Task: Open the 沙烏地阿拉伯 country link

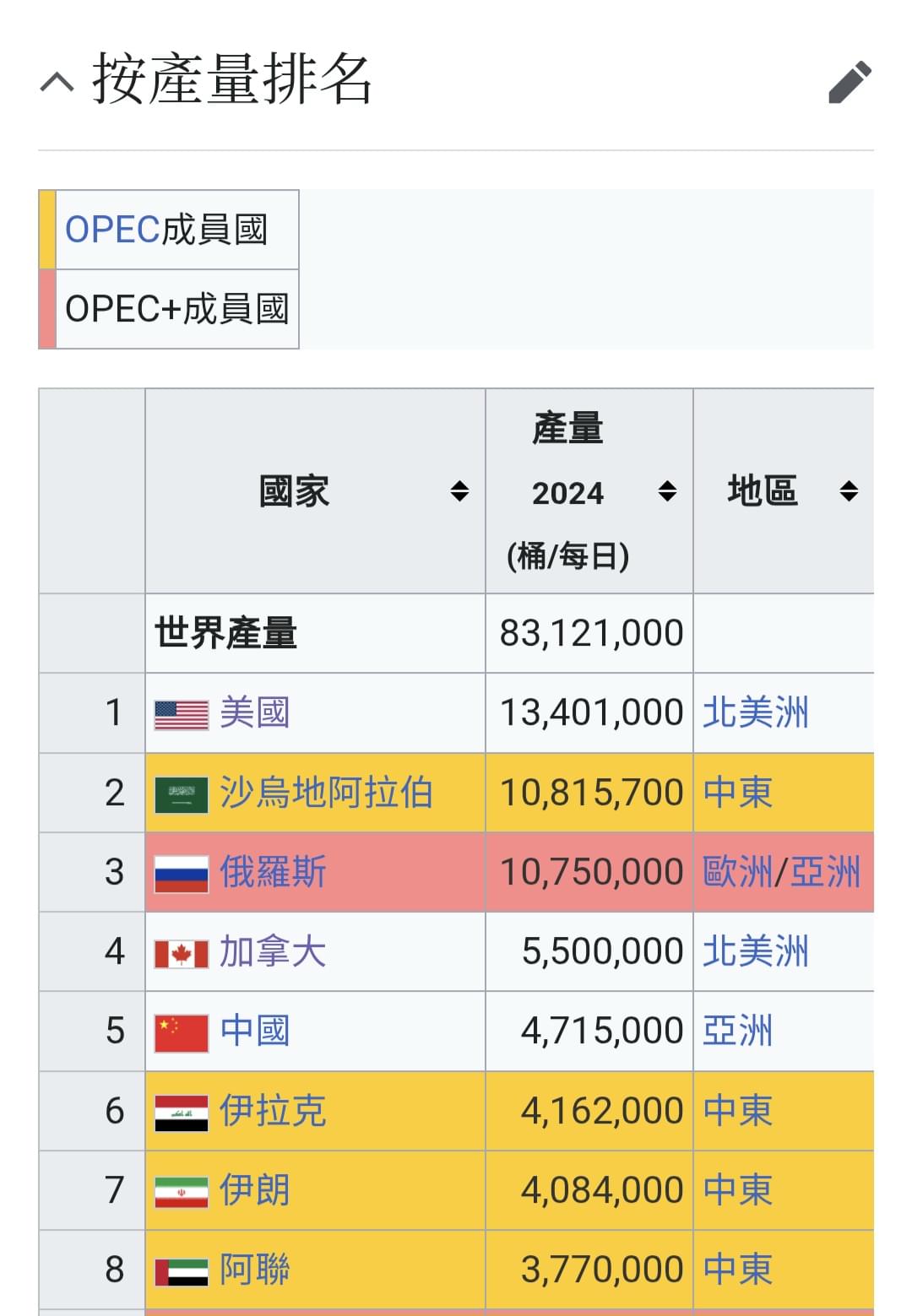Action: [x=326, y=793]
